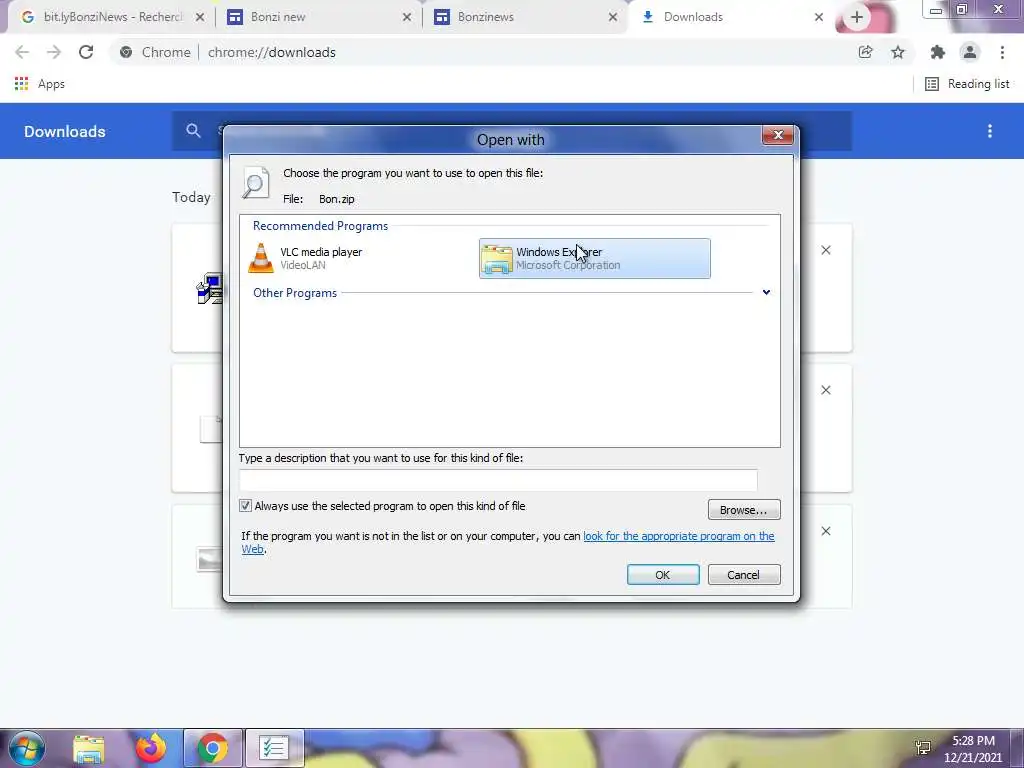This screenshot has width=1024, height=768.
Task: Open the Windows Start menu
Action: (x=26, y=748)
